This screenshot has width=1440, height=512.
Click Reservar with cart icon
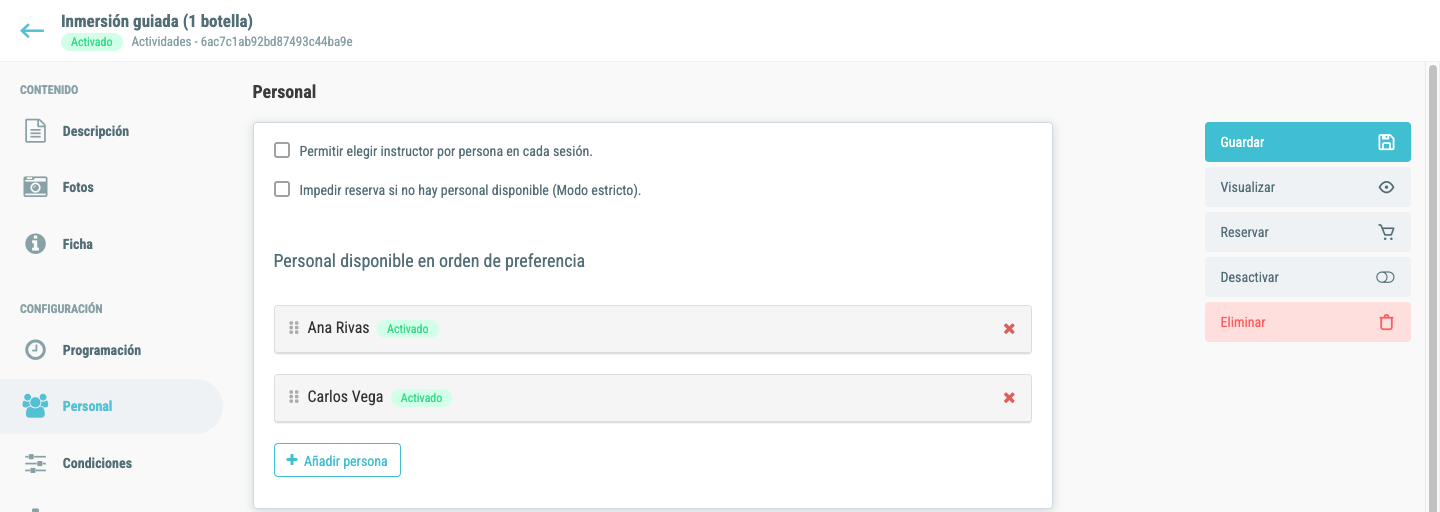pos(1308,232)
